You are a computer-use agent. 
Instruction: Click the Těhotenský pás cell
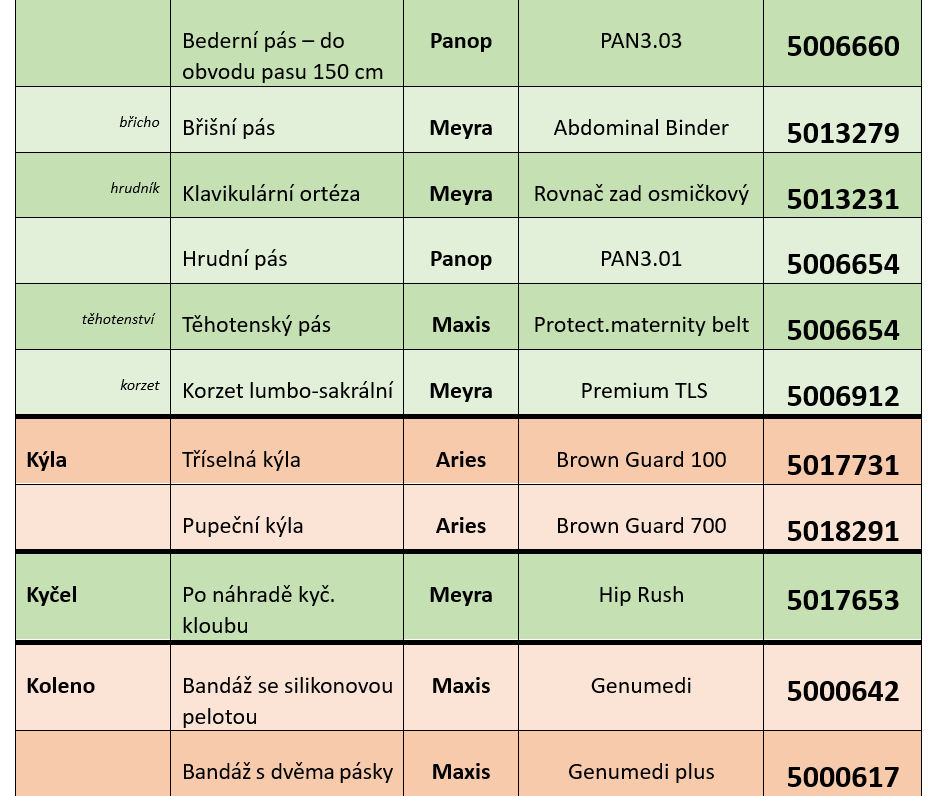click(287, 317)
